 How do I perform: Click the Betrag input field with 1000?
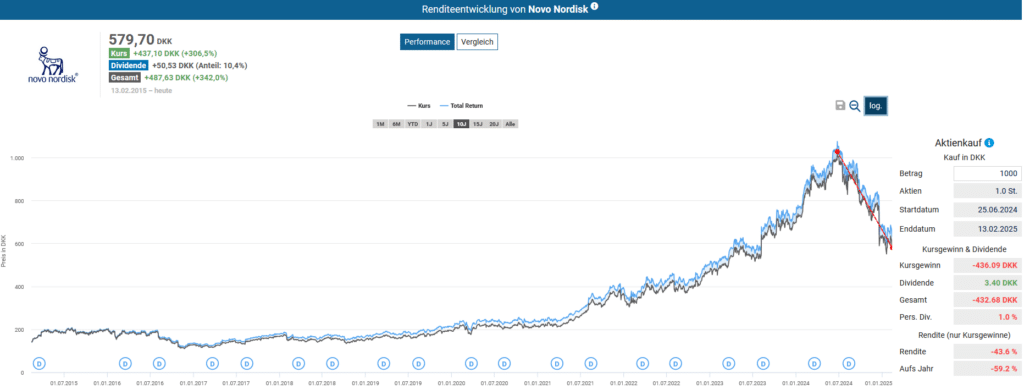(x=987, y=174)
